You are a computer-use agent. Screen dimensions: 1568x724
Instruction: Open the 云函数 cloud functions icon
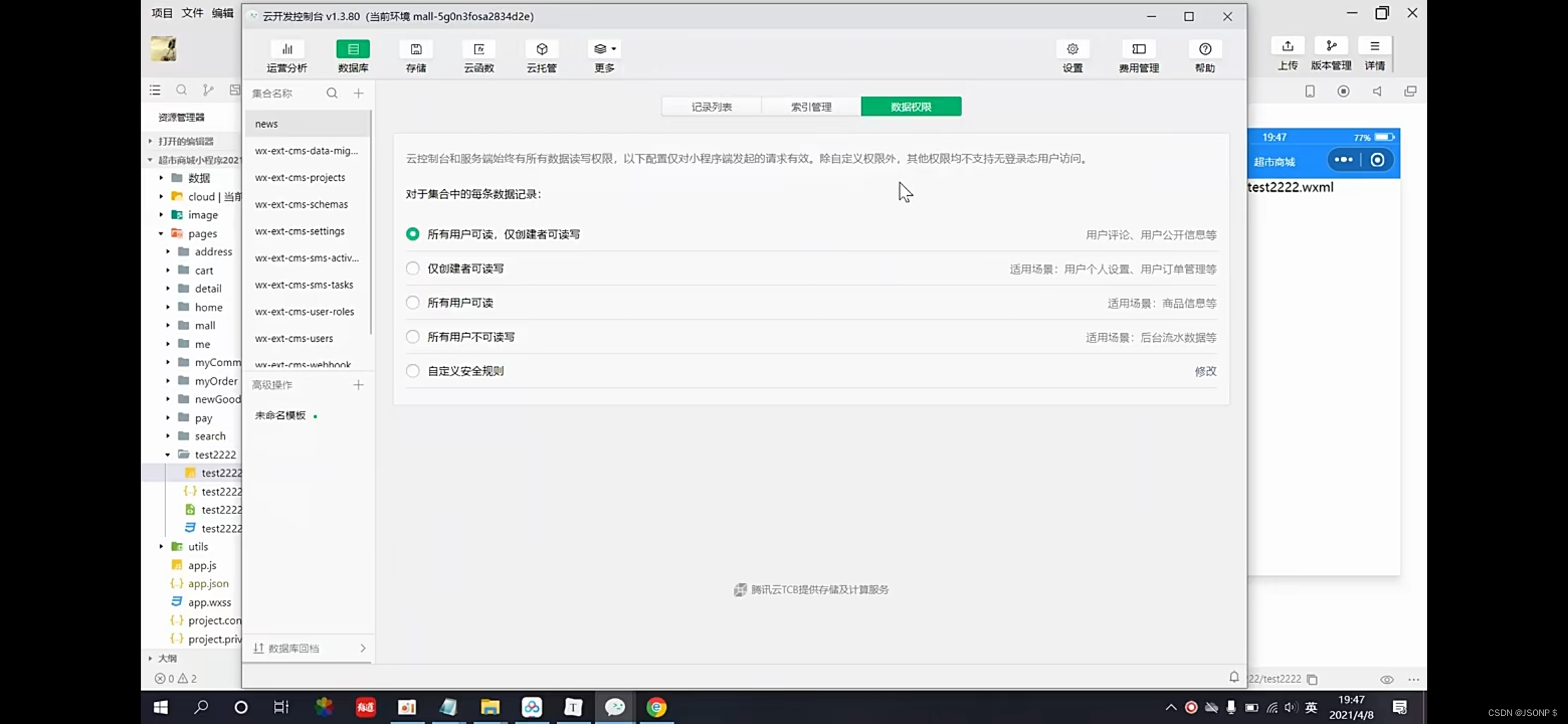pos(478,56)
